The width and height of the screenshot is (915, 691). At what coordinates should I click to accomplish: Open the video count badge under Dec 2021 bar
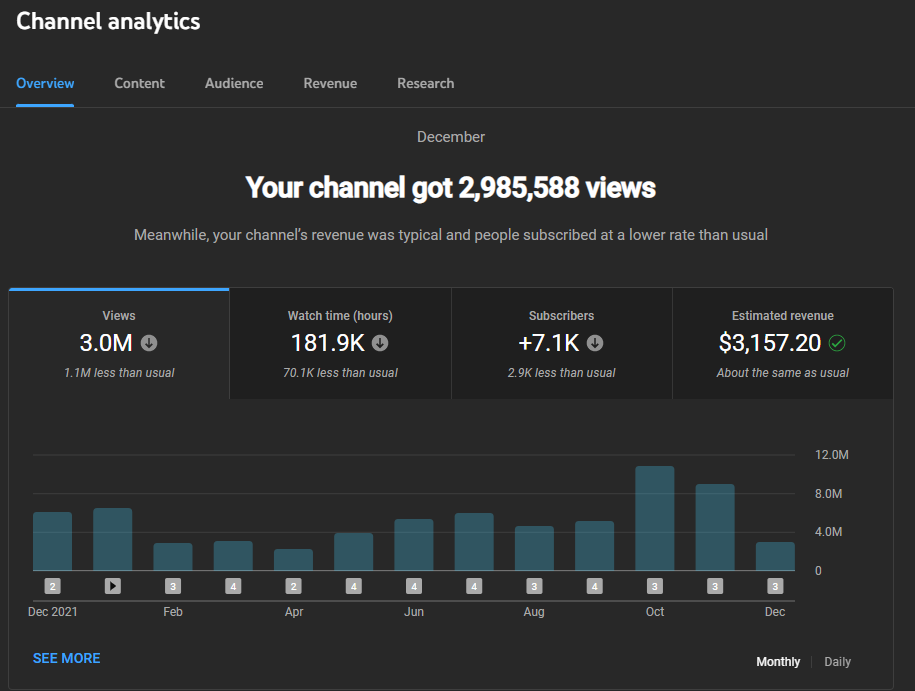coord(53,586)
